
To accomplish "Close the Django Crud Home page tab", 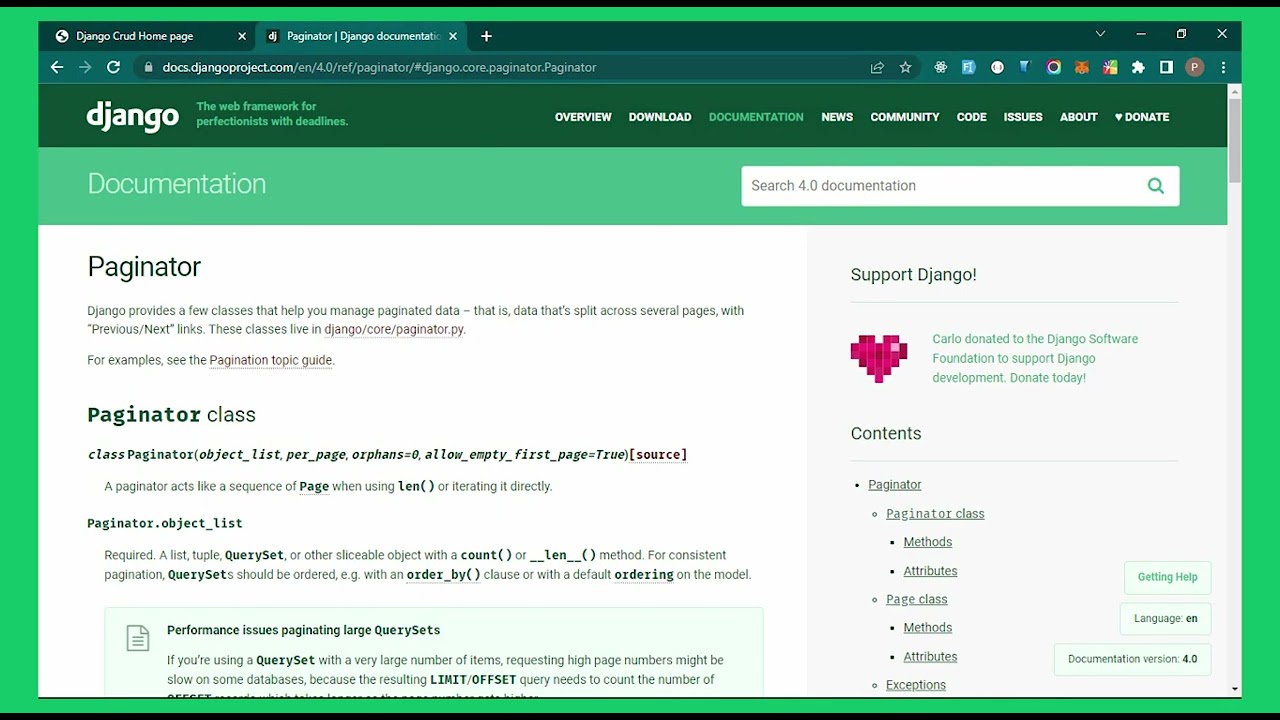I will [x=242, y=36].
